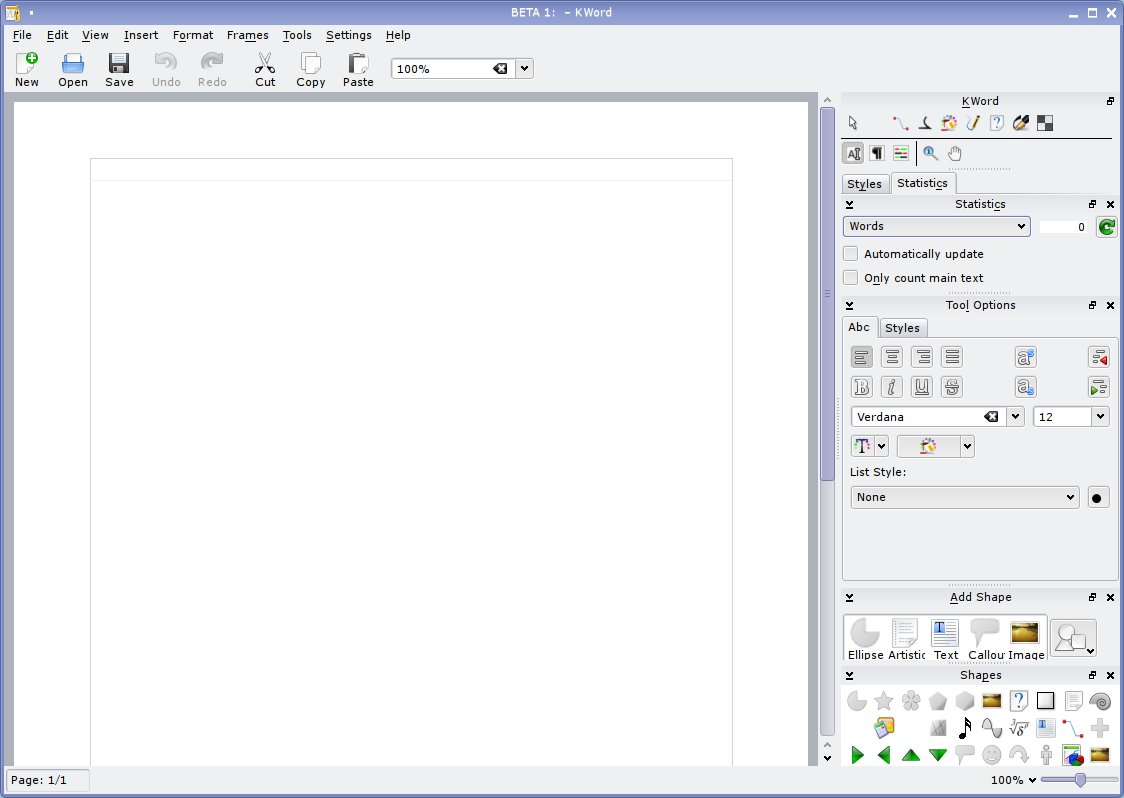The height and width of the screenshot is (798, 1124).
Task: Toggle justified alignment
Action: pos(952,357)
